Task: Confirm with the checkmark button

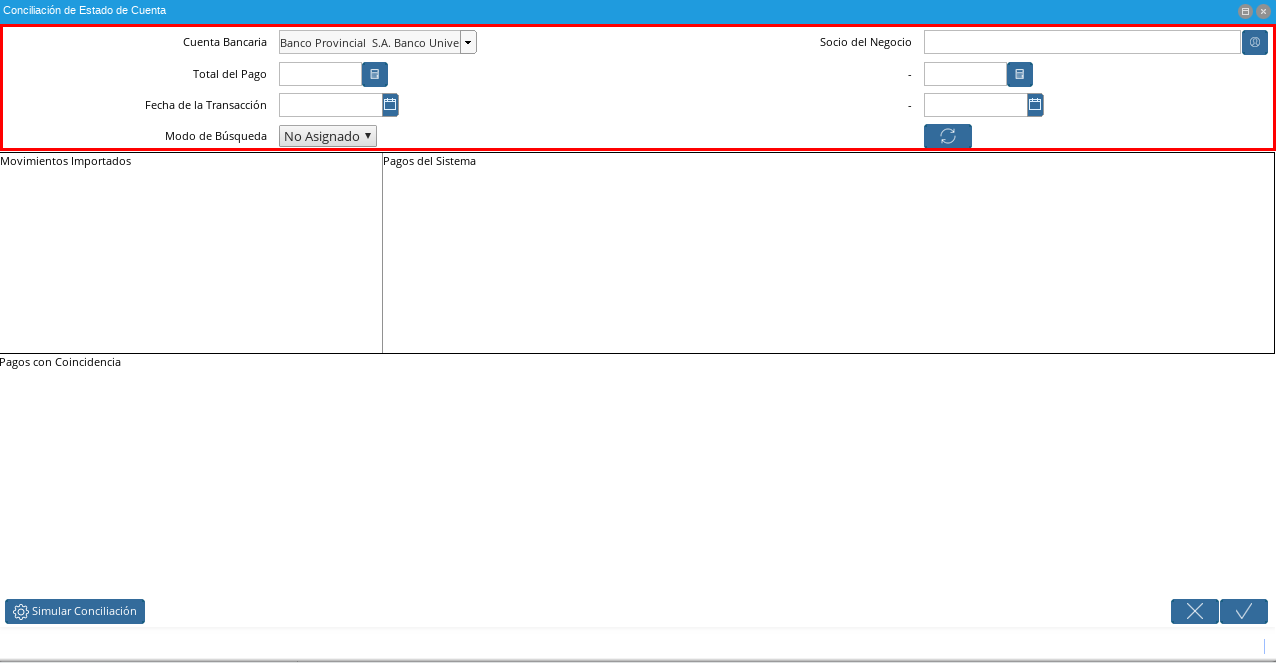Action: coord(1244,611)
